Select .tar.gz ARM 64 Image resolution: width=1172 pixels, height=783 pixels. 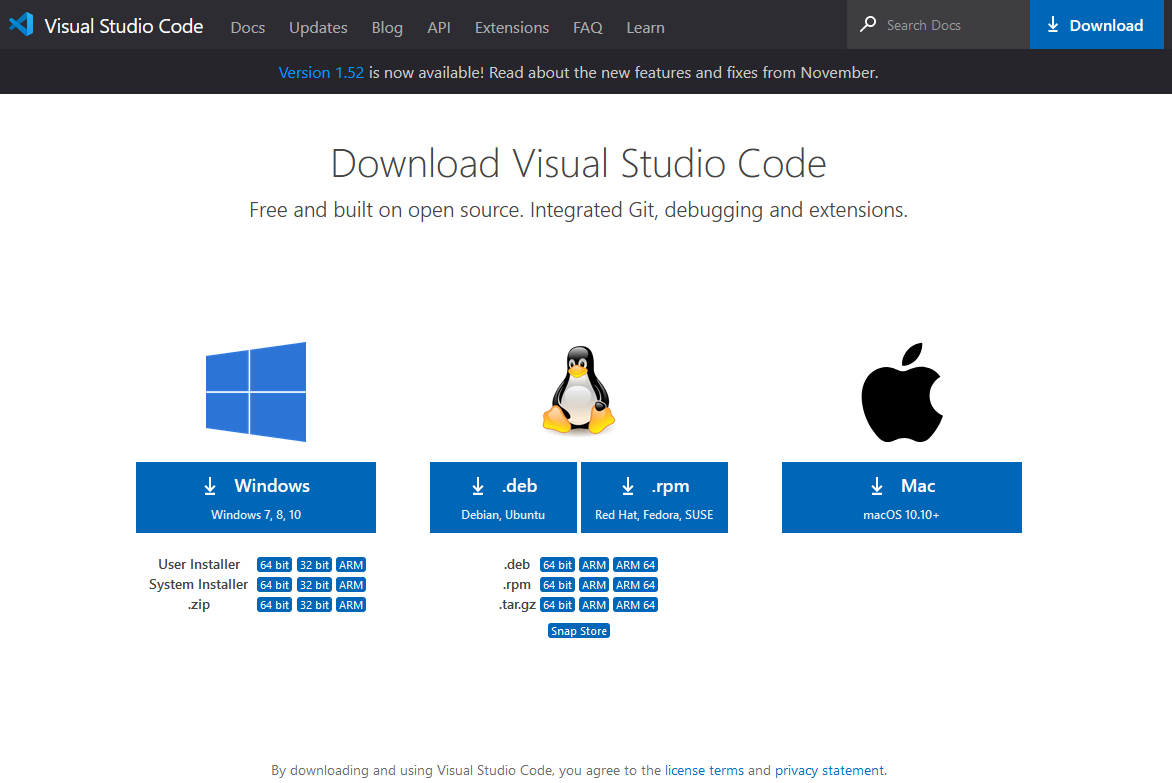(635, 605)
